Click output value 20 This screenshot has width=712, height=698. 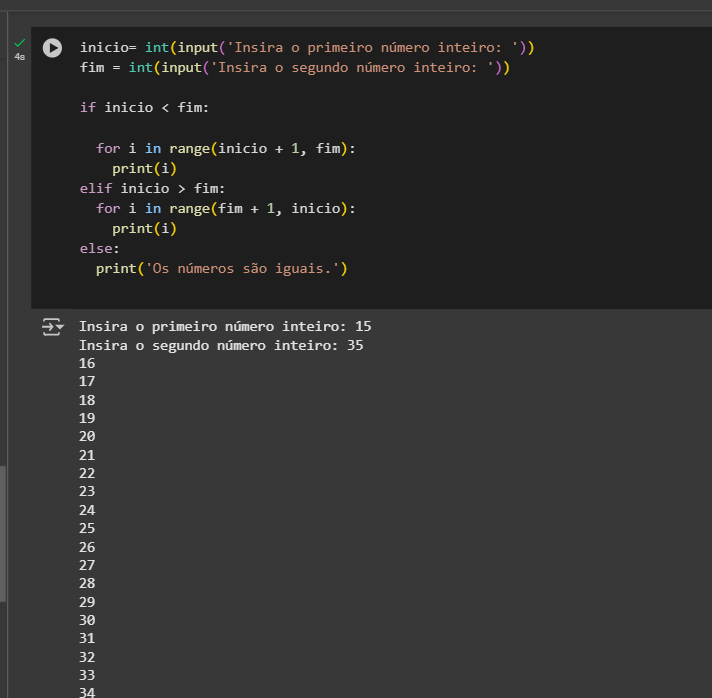[87, 436]
